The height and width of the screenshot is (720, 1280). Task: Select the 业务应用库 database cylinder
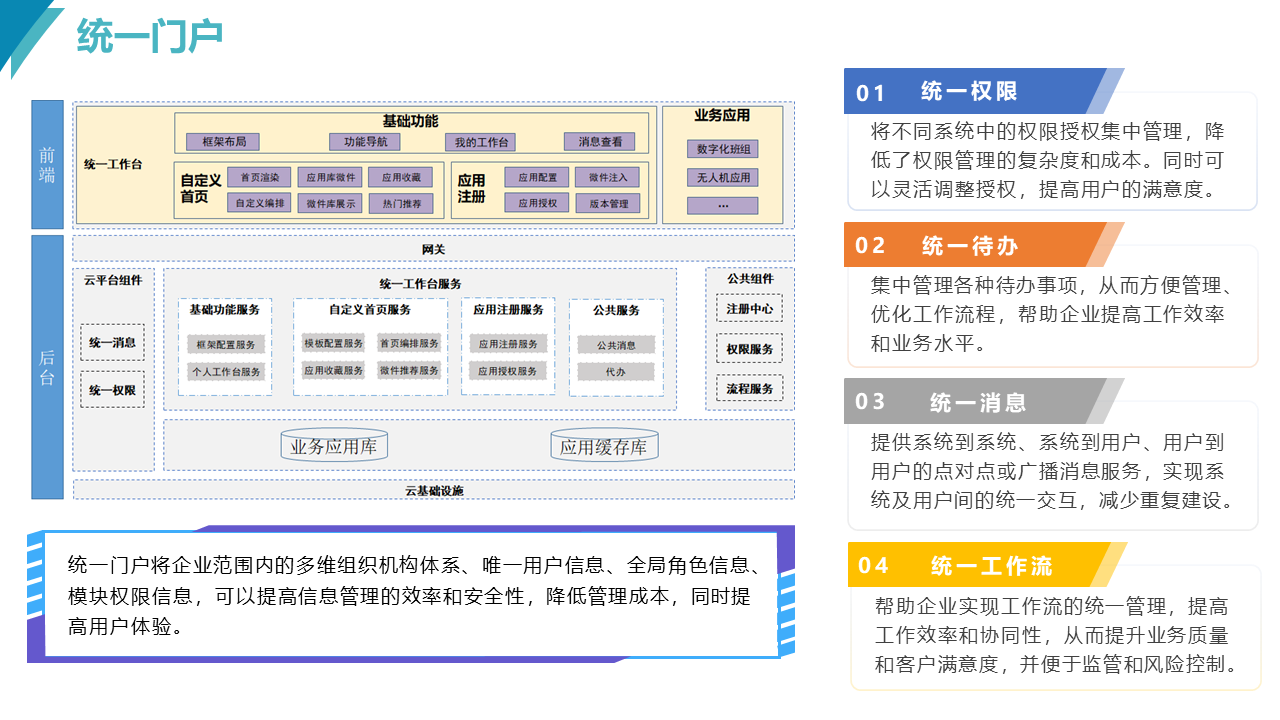334,446
